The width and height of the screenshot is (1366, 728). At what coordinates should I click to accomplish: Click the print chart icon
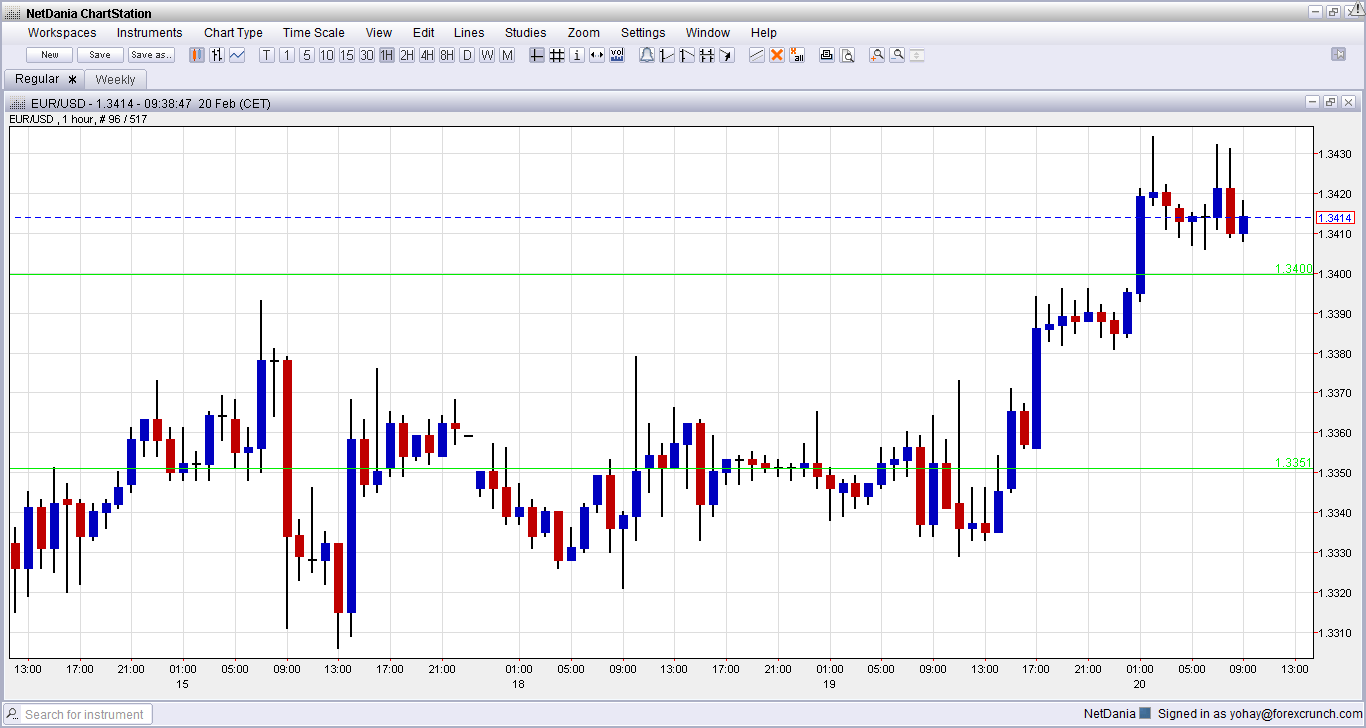click(827, 55)
